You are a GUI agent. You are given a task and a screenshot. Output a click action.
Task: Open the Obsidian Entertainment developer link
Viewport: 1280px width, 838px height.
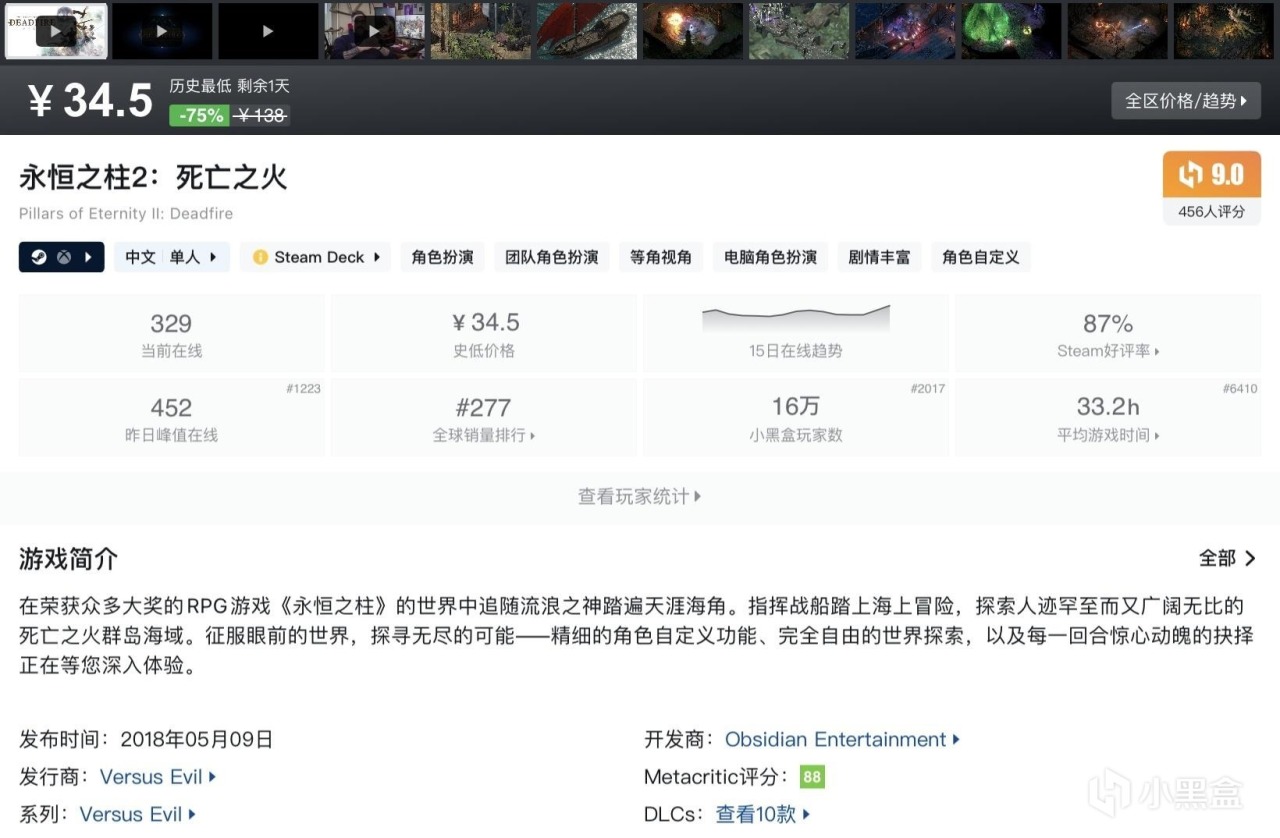pos(842,740)
